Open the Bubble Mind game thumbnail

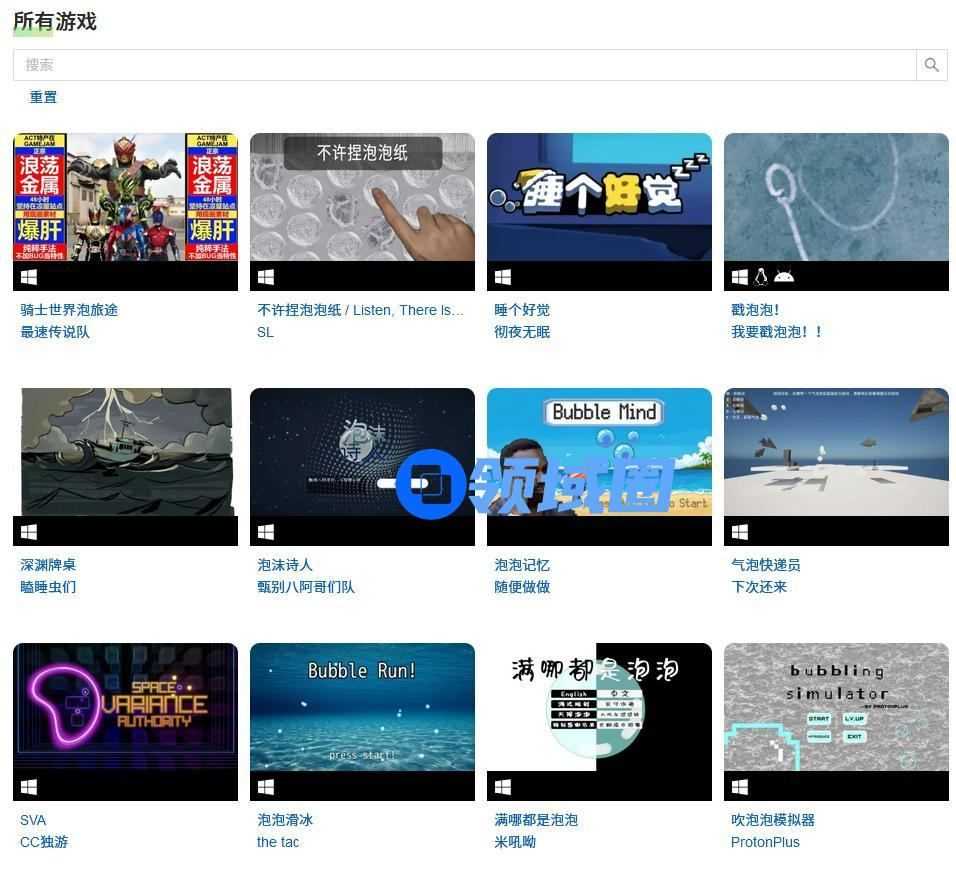point(599,452)
